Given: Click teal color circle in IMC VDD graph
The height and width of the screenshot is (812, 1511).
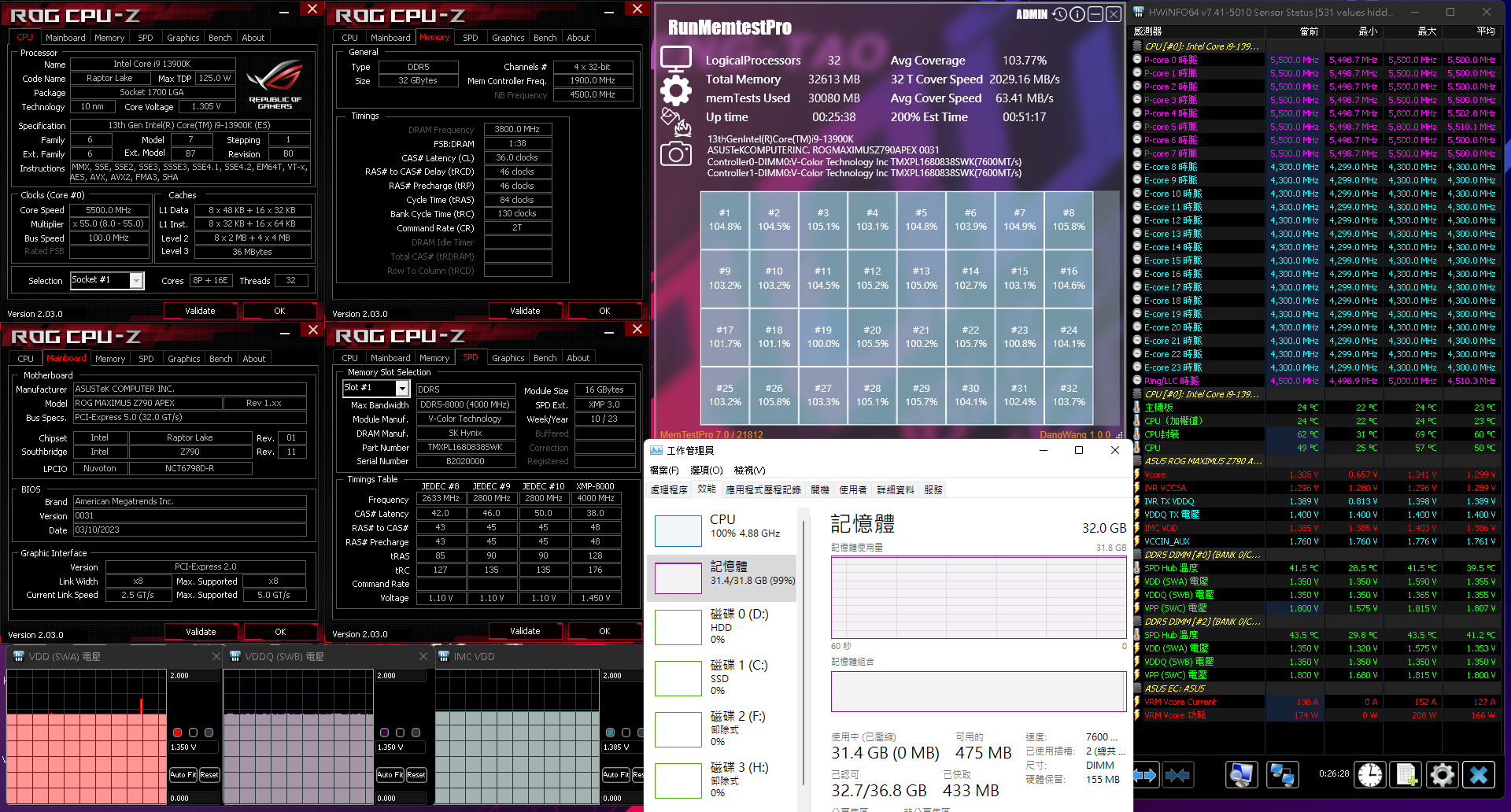Looking at the screenshot, I should click(x=610, y=733).
